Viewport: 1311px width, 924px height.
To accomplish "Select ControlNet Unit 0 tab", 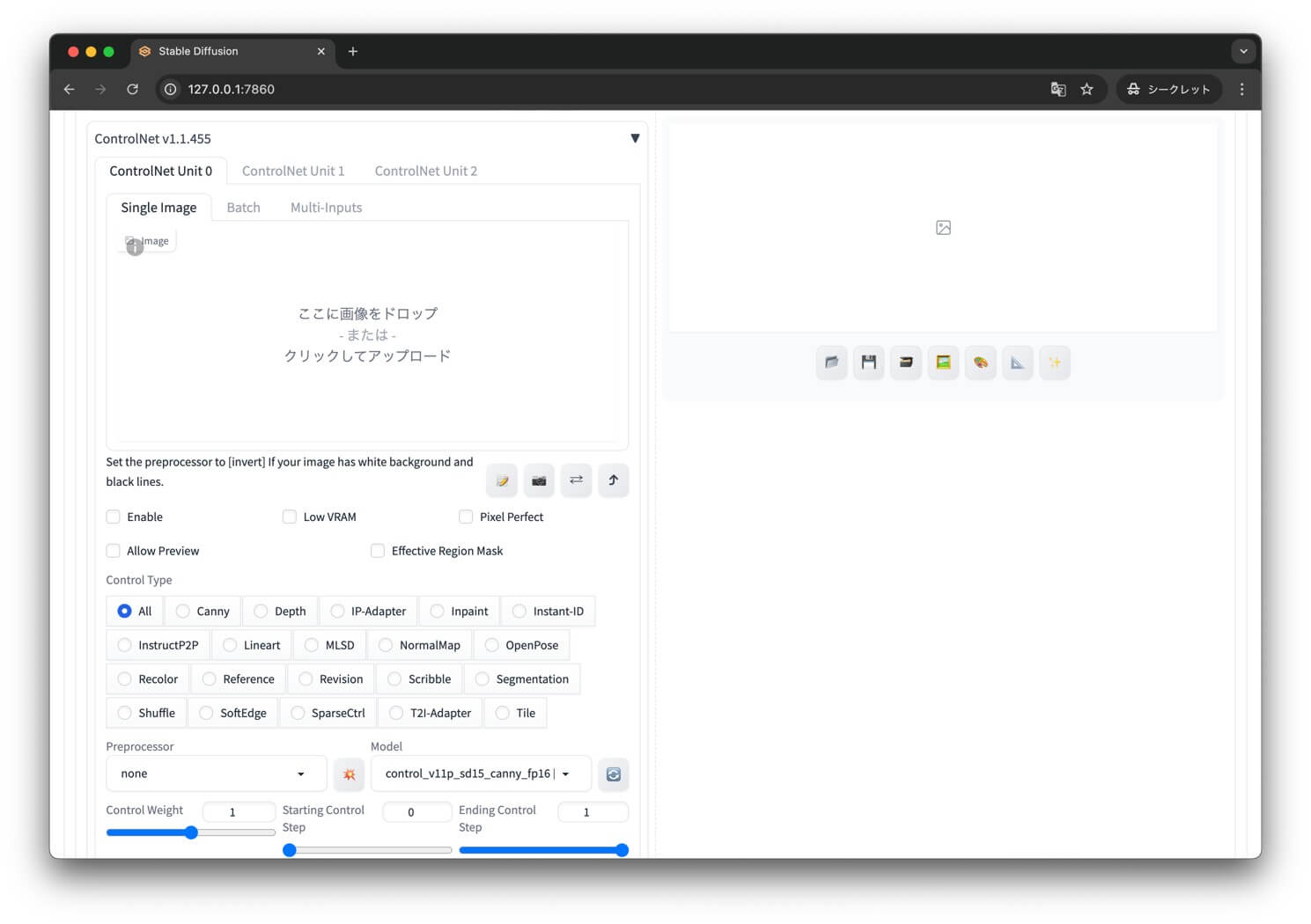I will click(x=161, y=171).
